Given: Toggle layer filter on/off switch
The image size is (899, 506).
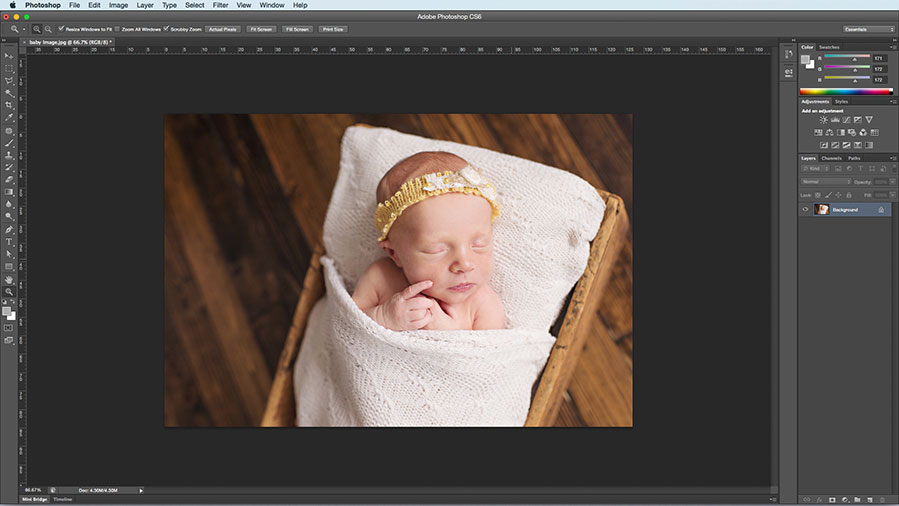Looking at the screenshot, I should (x=894, y=168).
